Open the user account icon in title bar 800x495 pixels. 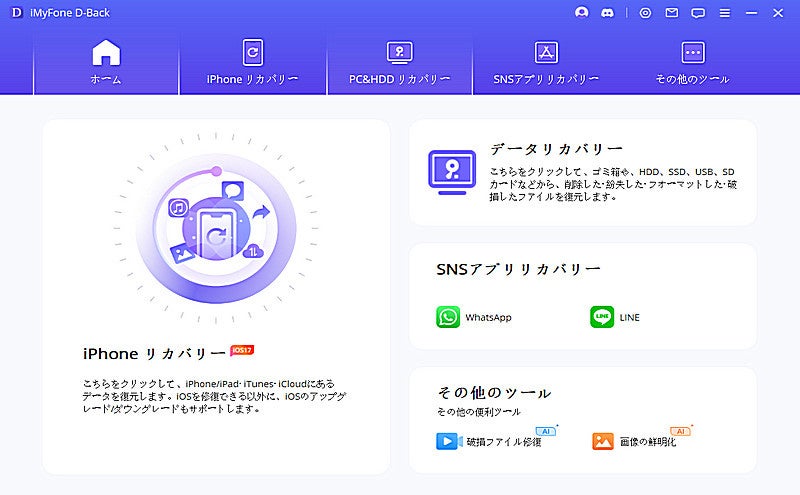(581, 13)
